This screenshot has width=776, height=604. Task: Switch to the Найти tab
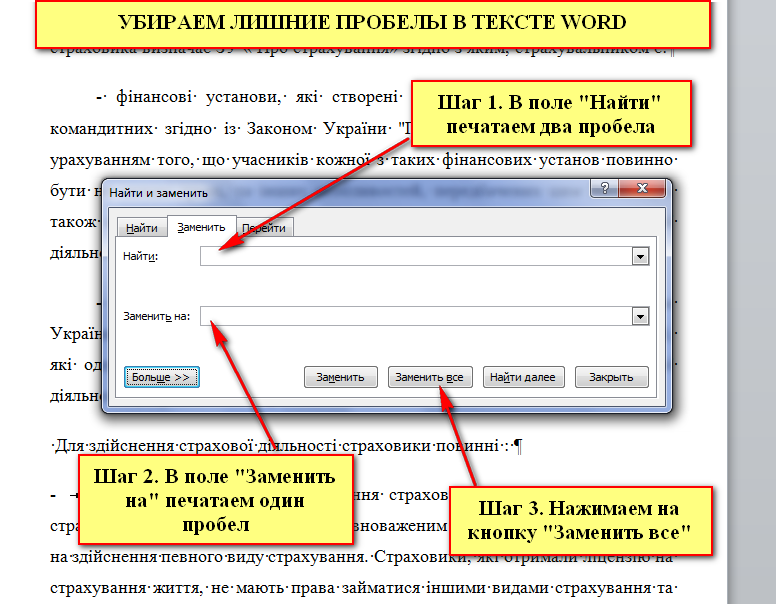142,228
